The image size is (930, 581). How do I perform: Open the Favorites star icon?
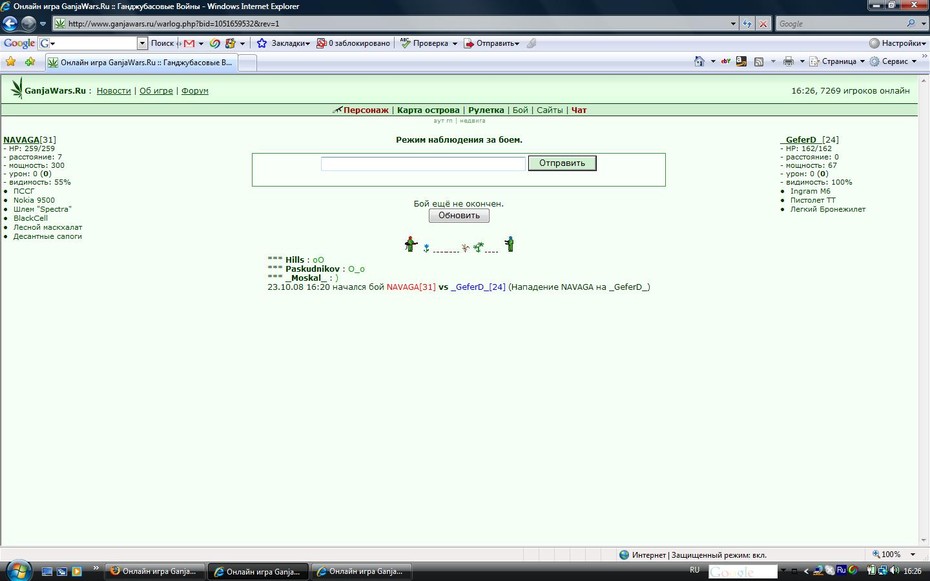pos(11,62)
